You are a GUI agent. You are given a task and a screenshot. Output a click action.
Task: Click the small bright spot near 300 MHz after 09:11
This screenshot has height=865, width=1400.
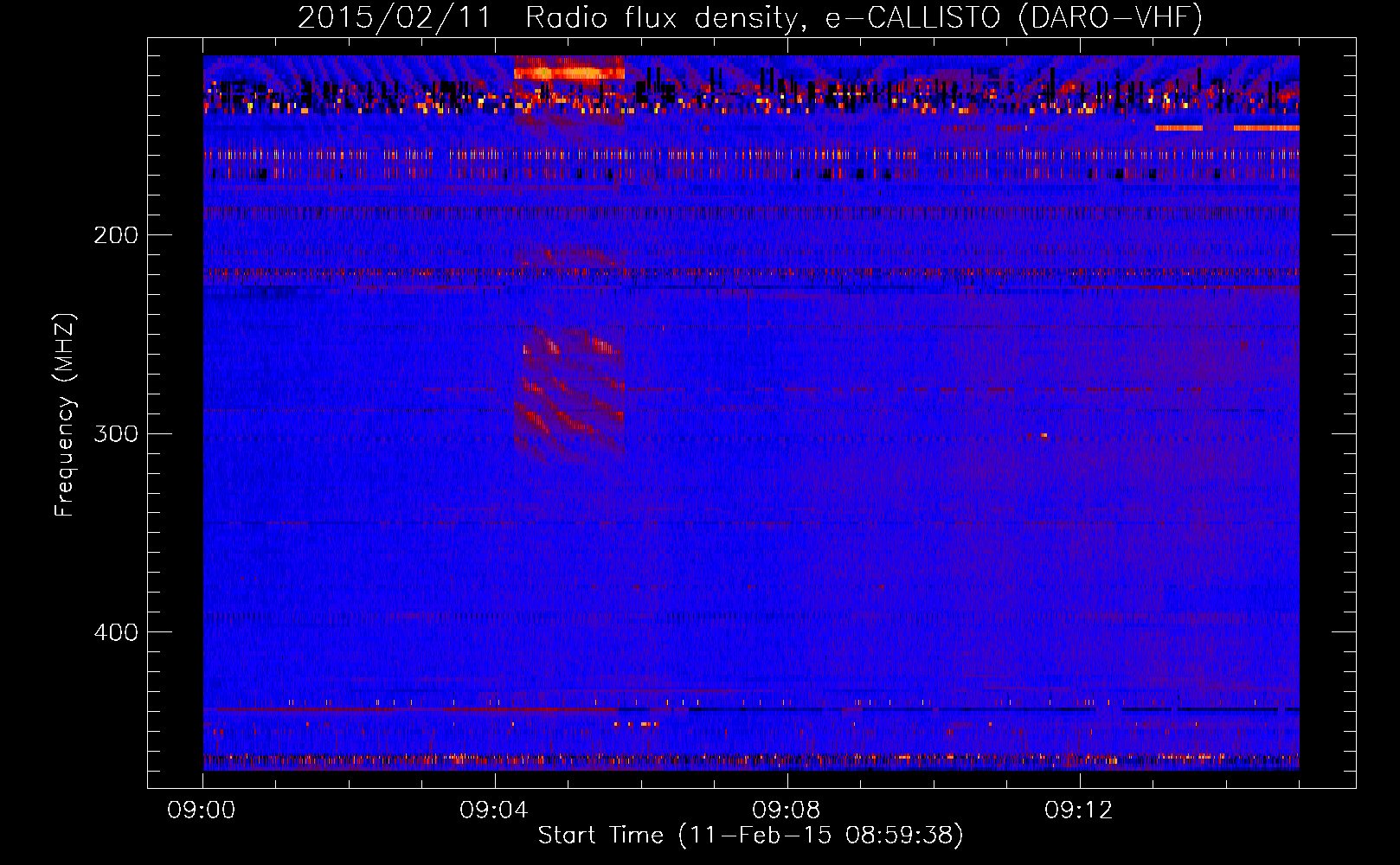[x=1044, y=435]
